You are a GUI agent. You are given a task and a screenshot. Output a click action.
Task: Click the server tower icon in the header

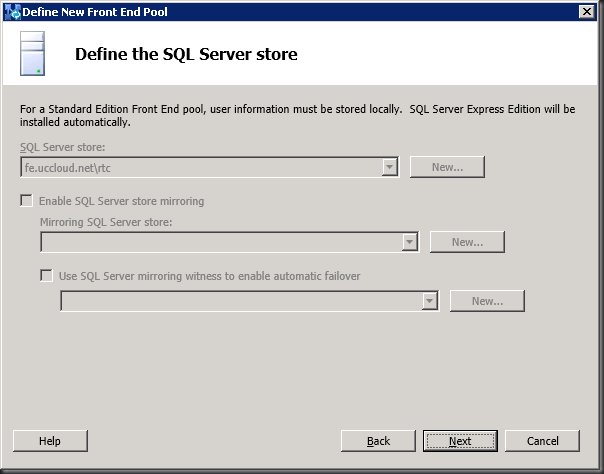point(32,54)
